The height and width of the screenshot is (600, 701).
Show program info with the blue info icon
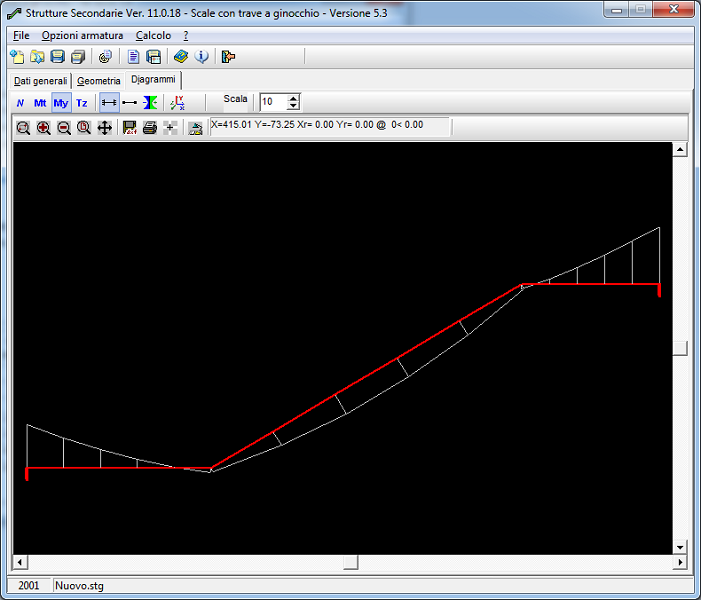[201, 57]
